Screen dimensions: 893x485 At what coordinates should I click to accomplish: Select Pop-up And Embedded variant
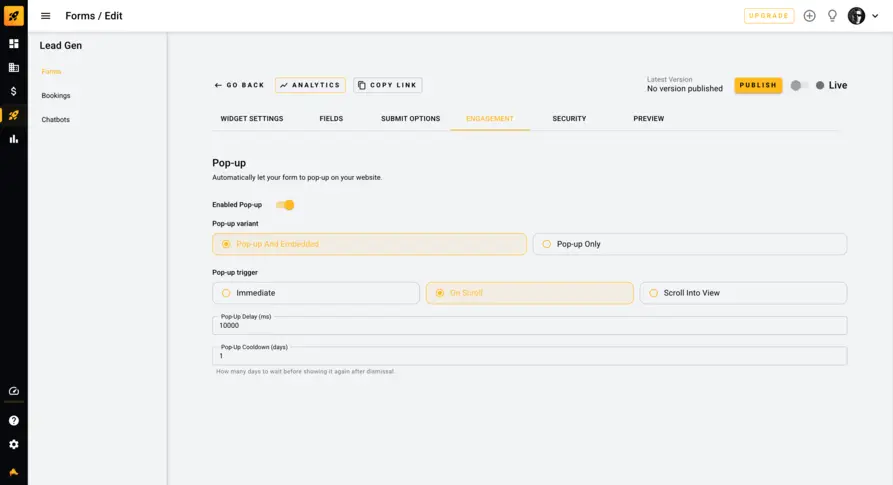click(x=369, y=244)
